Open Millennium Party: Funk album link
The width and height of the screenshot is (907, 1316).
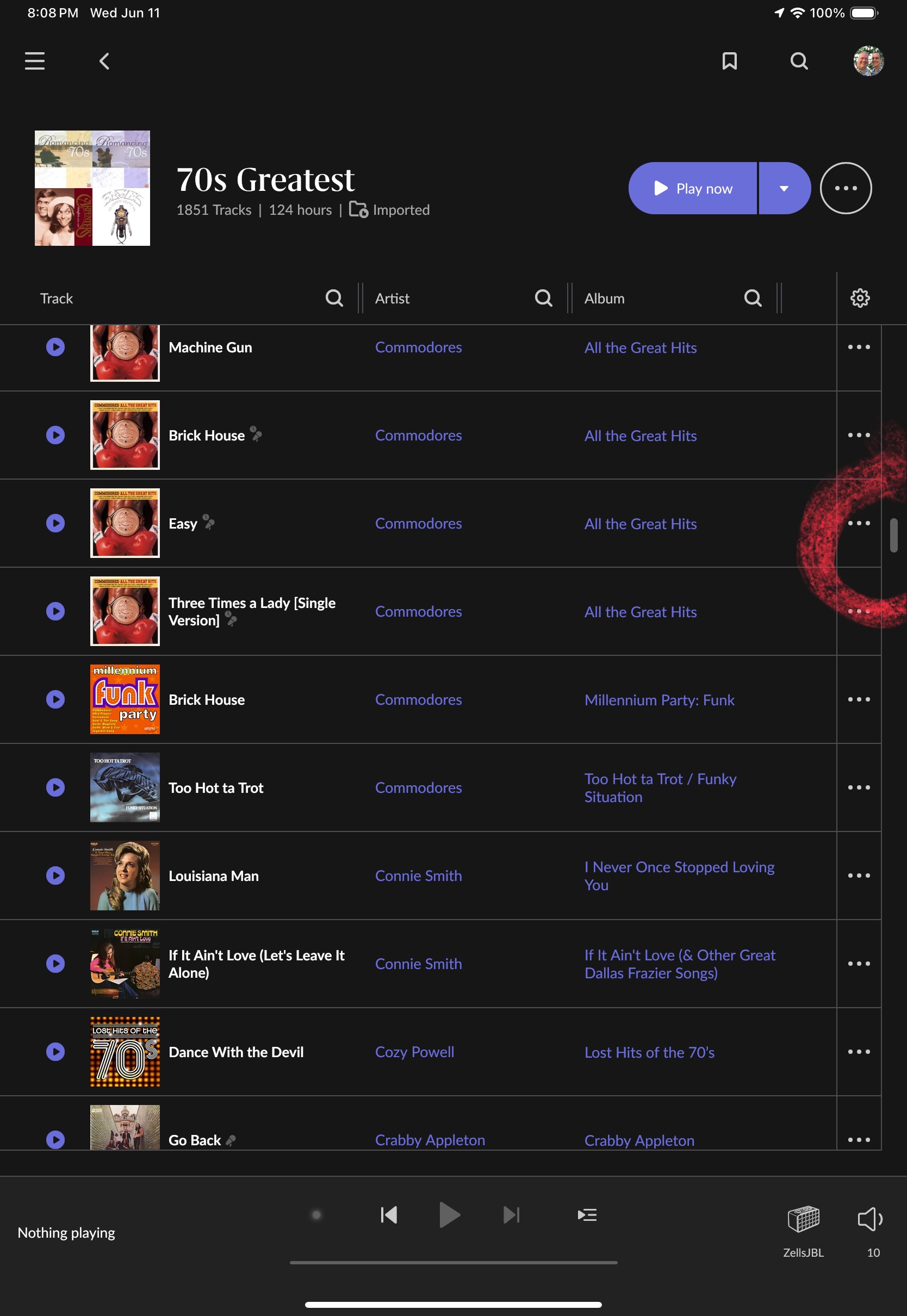pyautogui.click(x=659, y=699)
